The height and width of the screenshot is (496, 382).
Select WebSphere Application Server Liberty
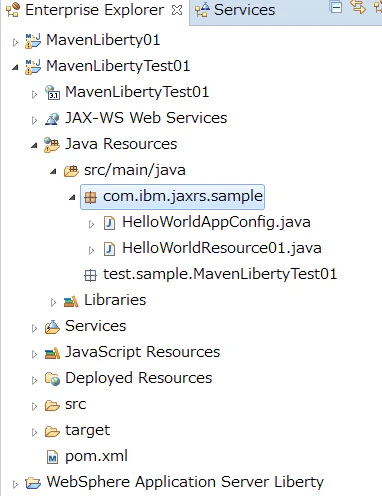click(185, 482)
